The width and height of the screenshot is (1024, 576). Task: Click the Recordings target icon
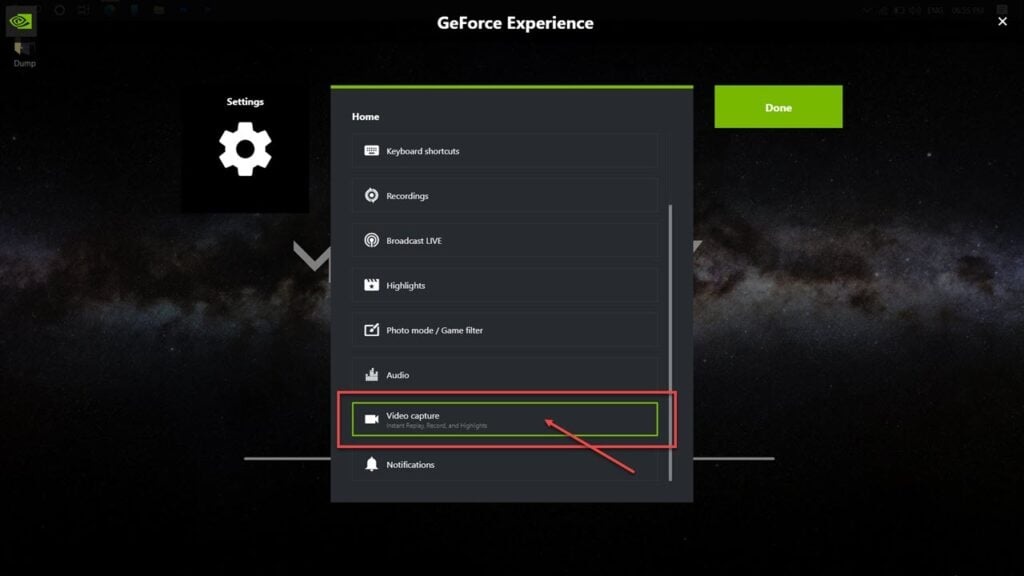[371, 195]
